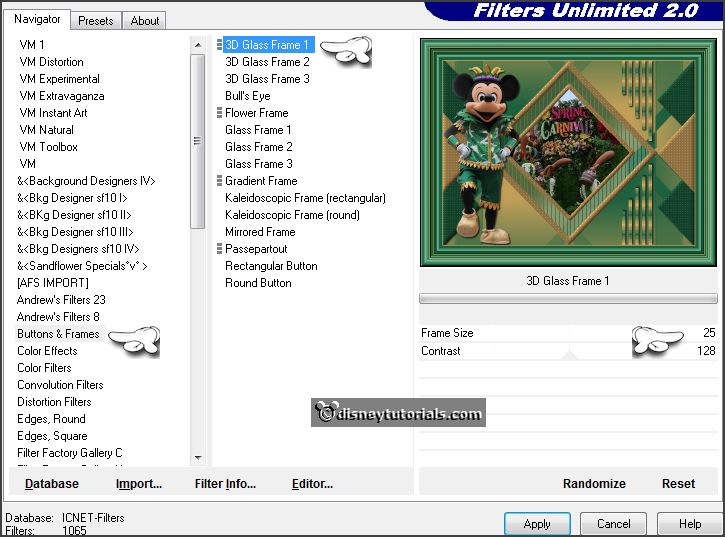Click the Cancel button
725x537 pixels.
[x=613, y=524]
